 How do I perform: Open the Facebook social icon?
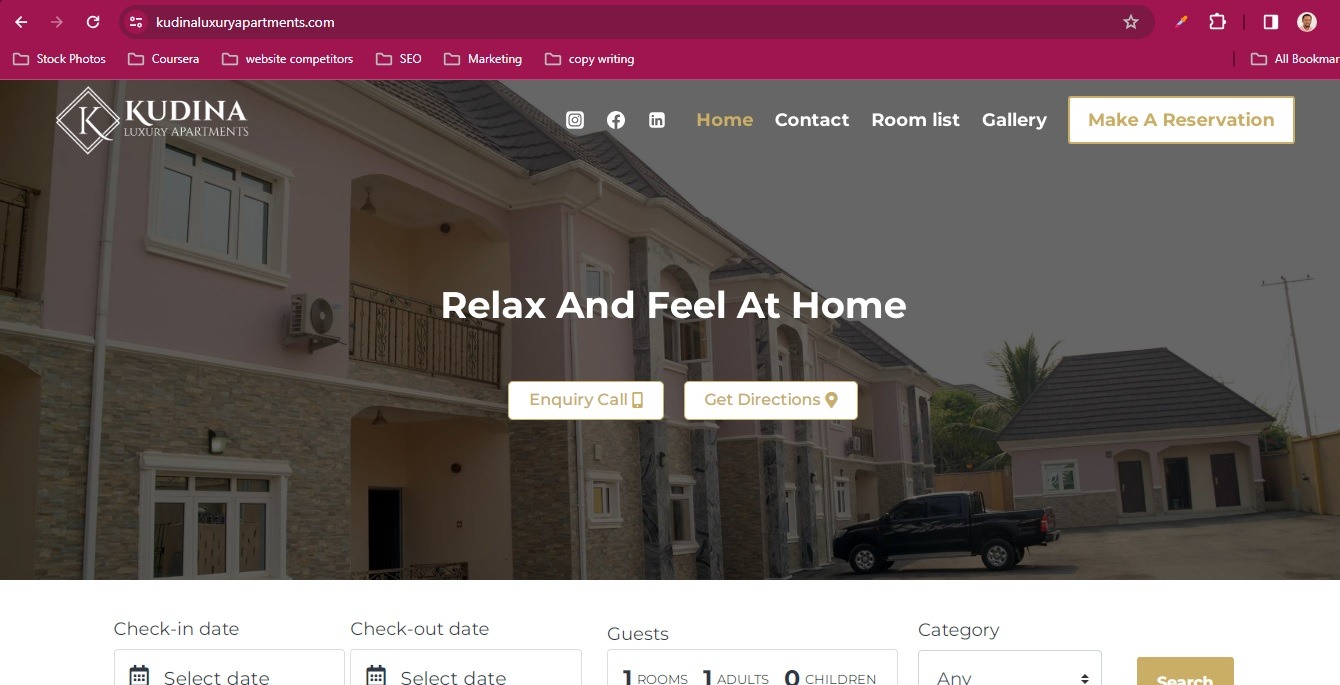pyautogui.click(x=616, y=120)
